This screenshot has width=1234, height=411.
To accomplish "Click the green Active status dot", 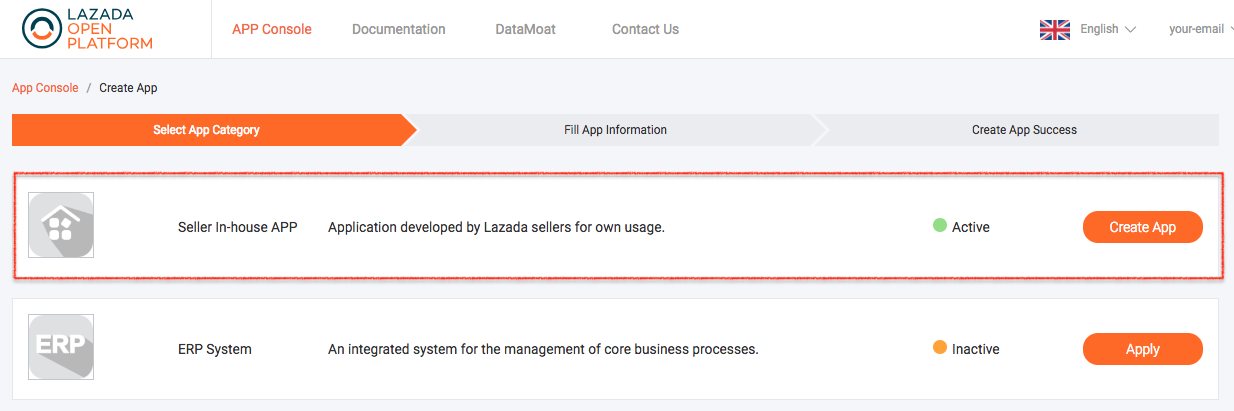I will (940, 226).
